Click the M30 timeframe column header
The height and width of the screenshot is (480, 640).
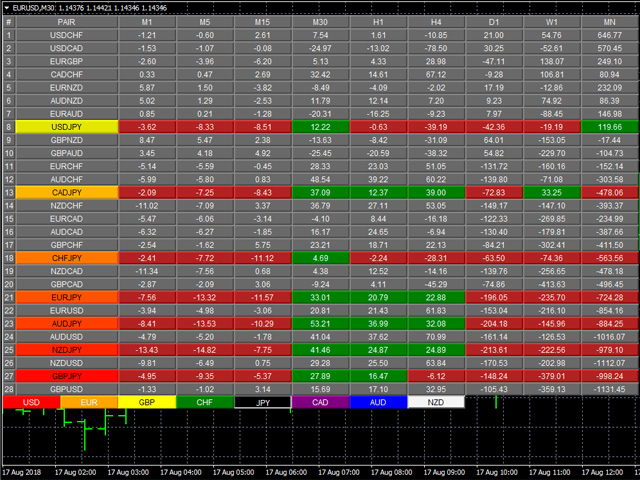[x=320, y=21]
